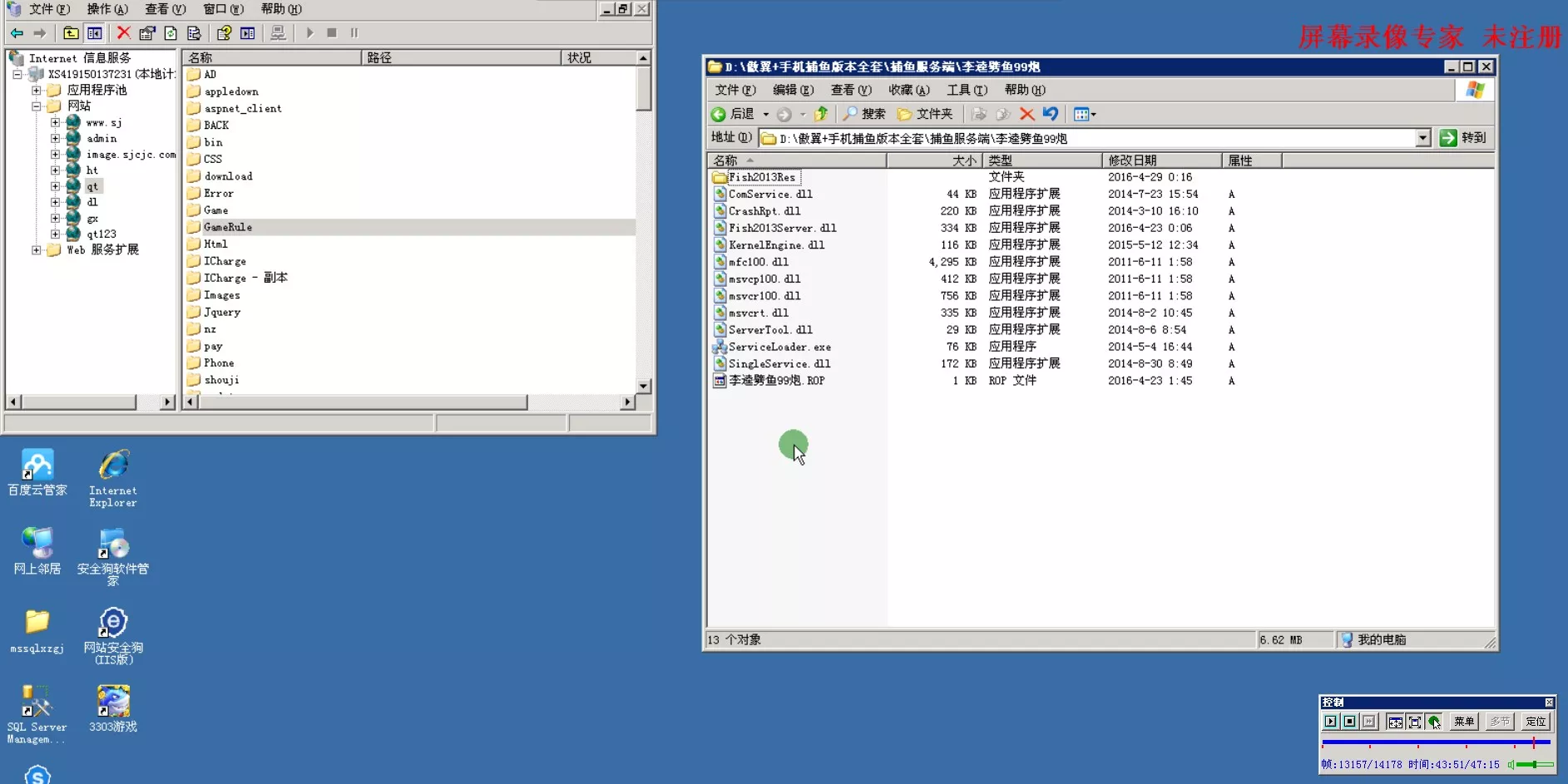Image resolution: width=1568 pixels, height=784 pixels.
Task: Expand the Web 服务扩展 tree node
Action: click(36, 249)
